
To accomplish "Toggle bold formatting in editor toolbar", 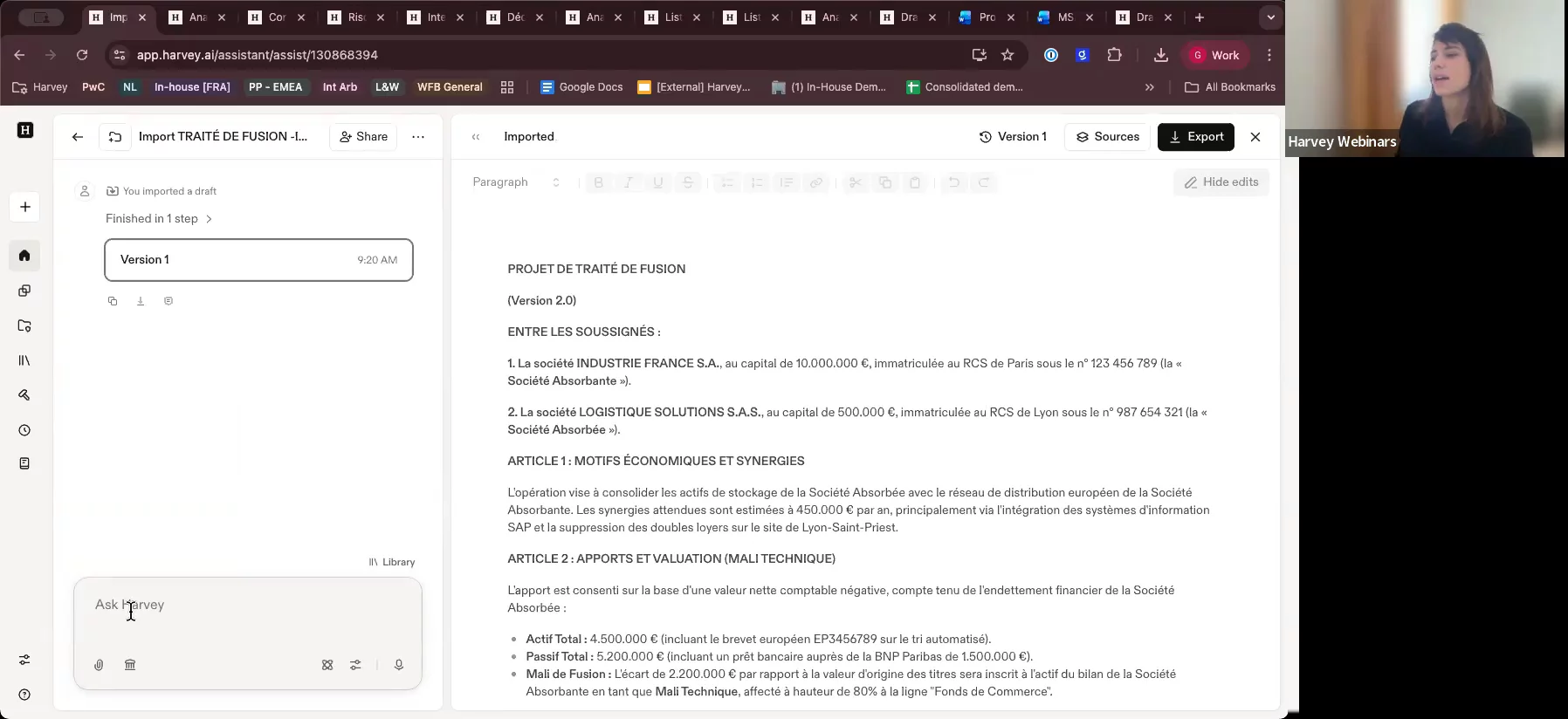I will (x=598, y=182).
